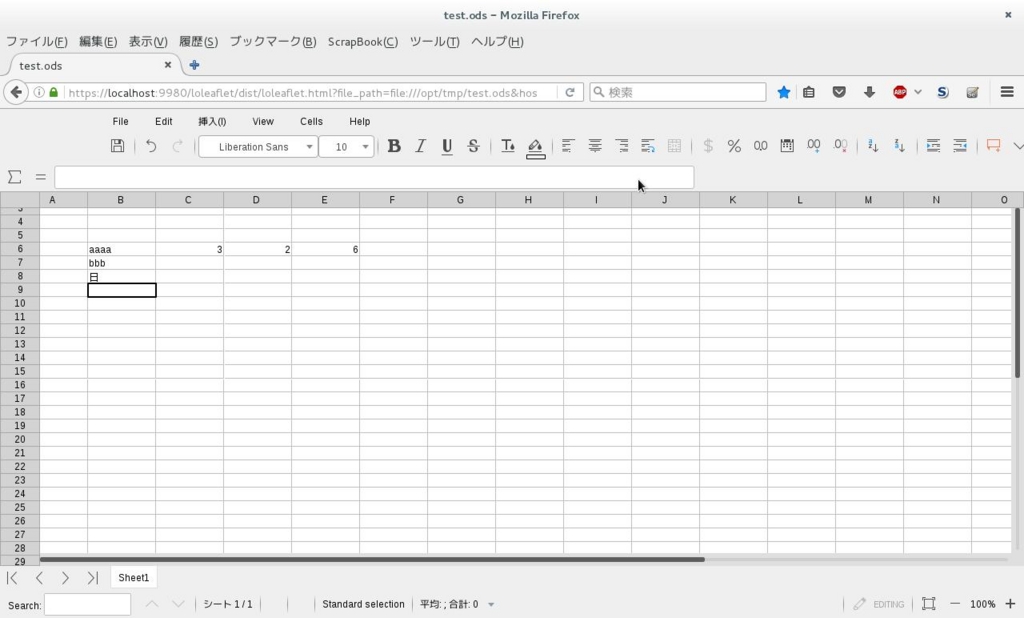Viewport: 1024px width, 618px height.
Task: Select cell containing bbb
Action: [121, 263]
